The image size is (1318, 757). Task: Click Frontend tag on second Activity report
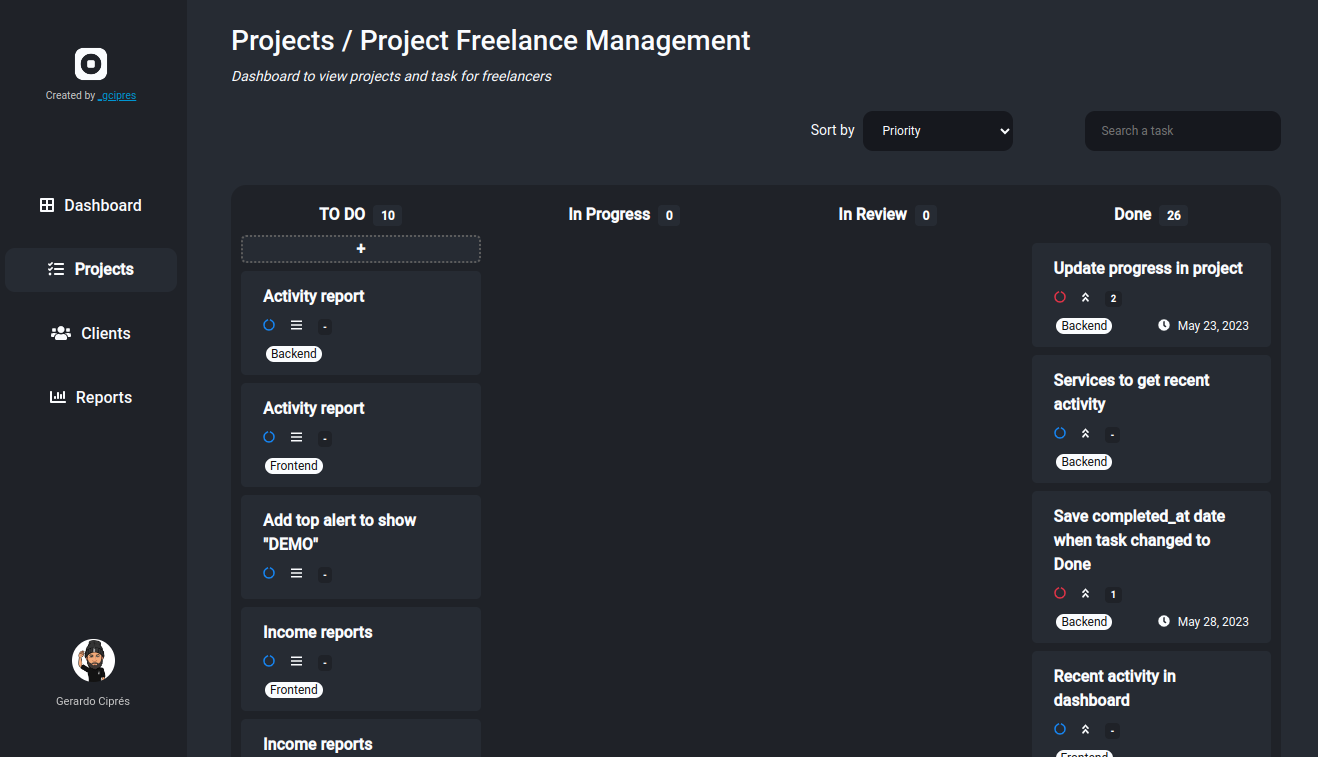(x=294, y=466)
